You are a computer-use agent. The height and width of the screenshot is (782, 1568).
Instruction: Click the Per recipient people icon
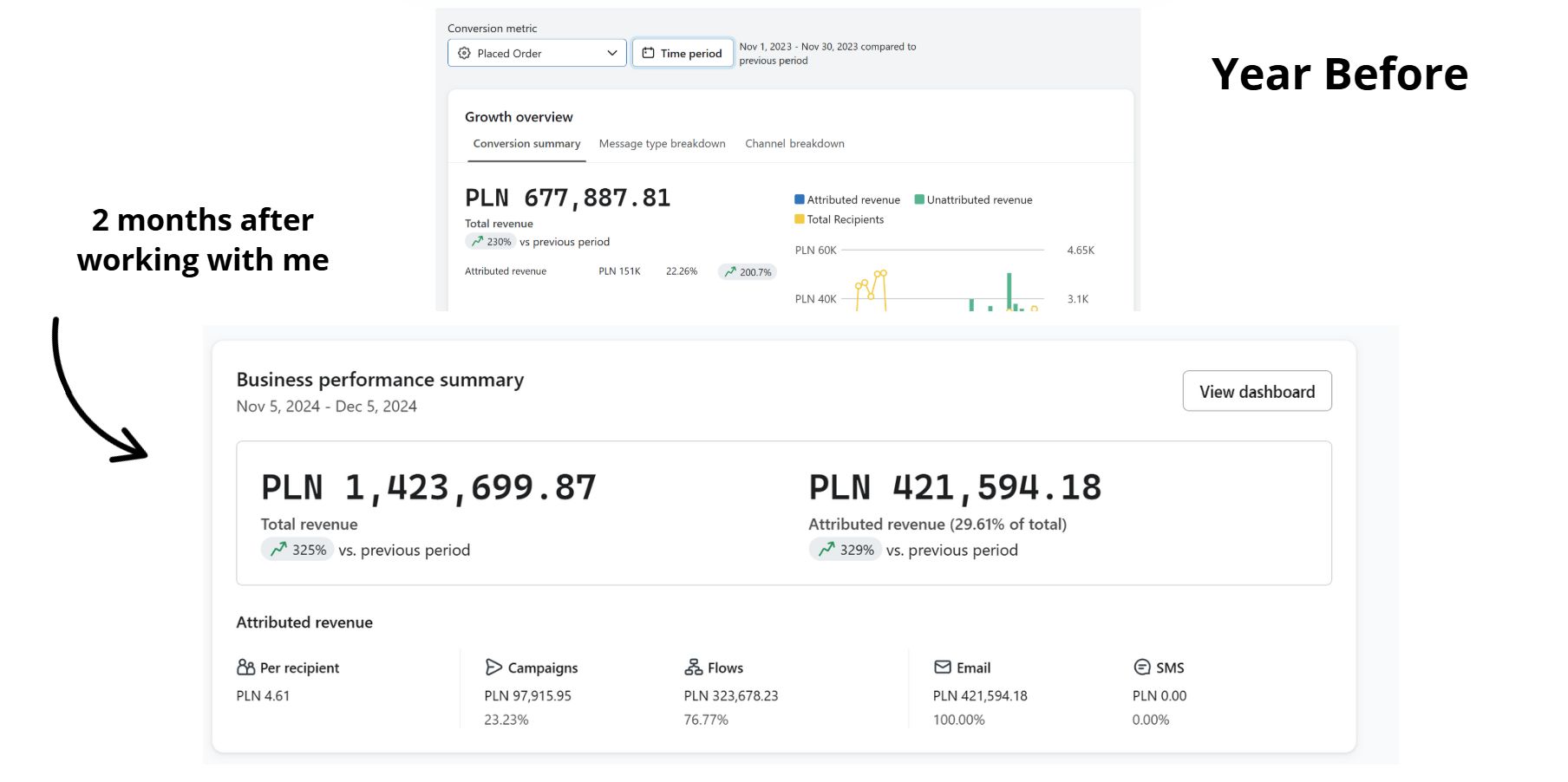[245, 667]
